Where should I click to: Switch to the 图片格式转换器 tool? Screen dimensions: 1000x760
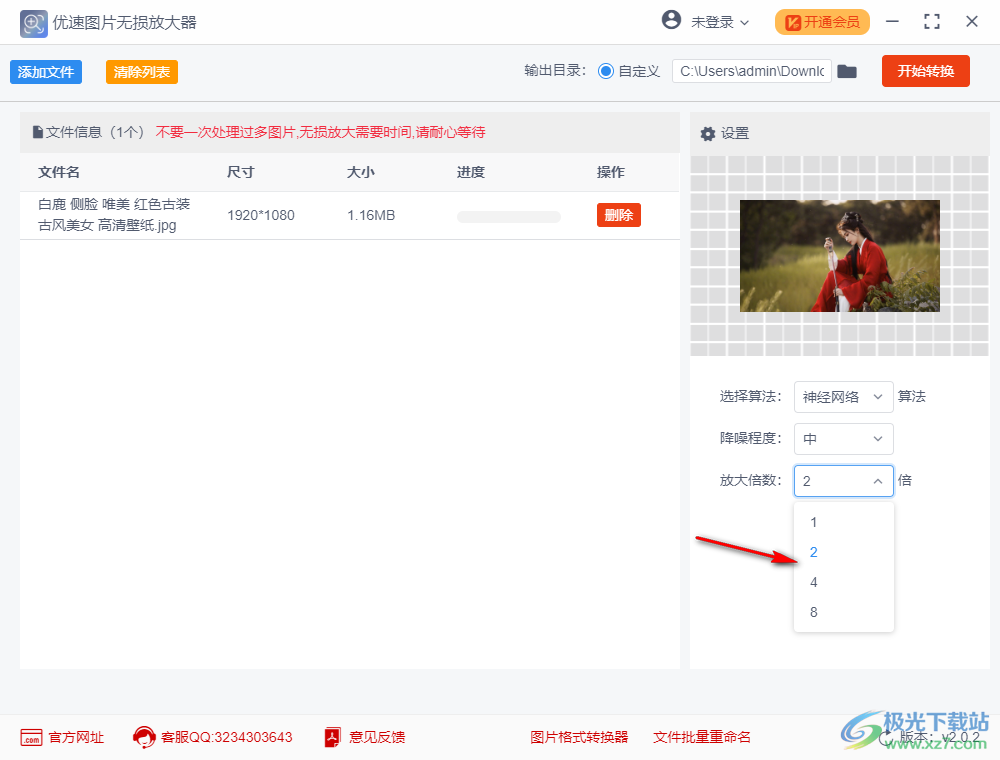579,737
